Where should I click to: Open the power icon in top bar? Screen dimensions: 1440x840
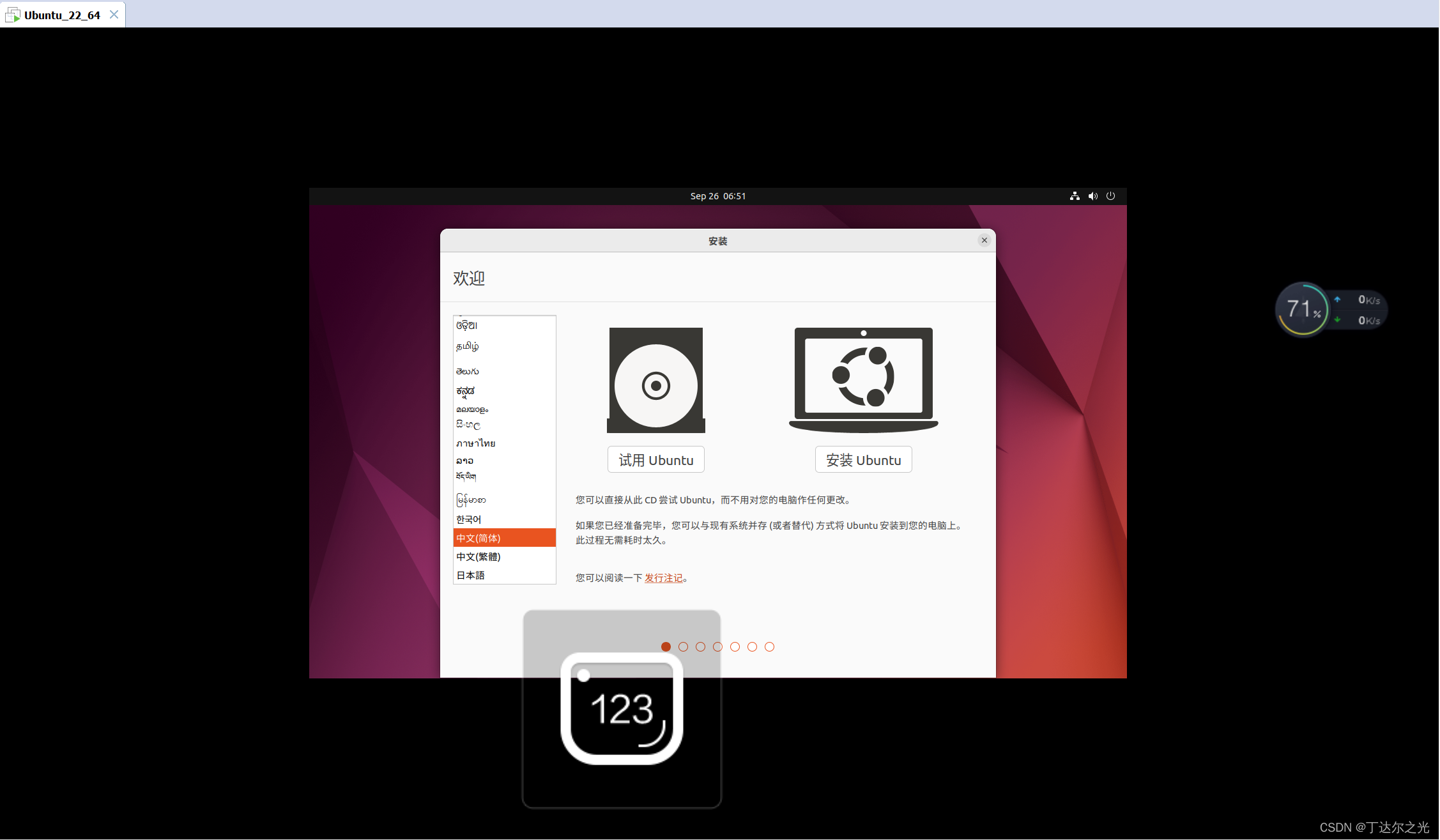point(1110,196)
